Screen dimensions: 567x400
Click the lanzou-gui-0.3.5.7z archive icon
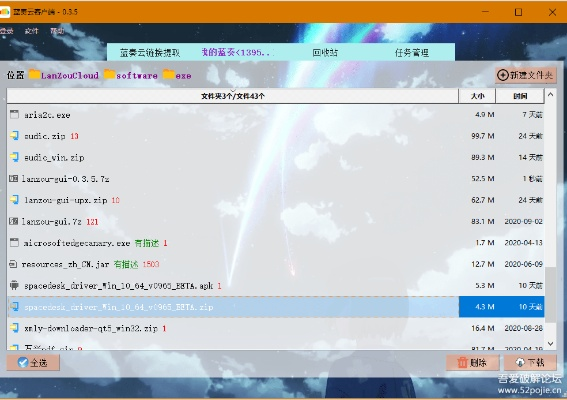tap(13, 178)
